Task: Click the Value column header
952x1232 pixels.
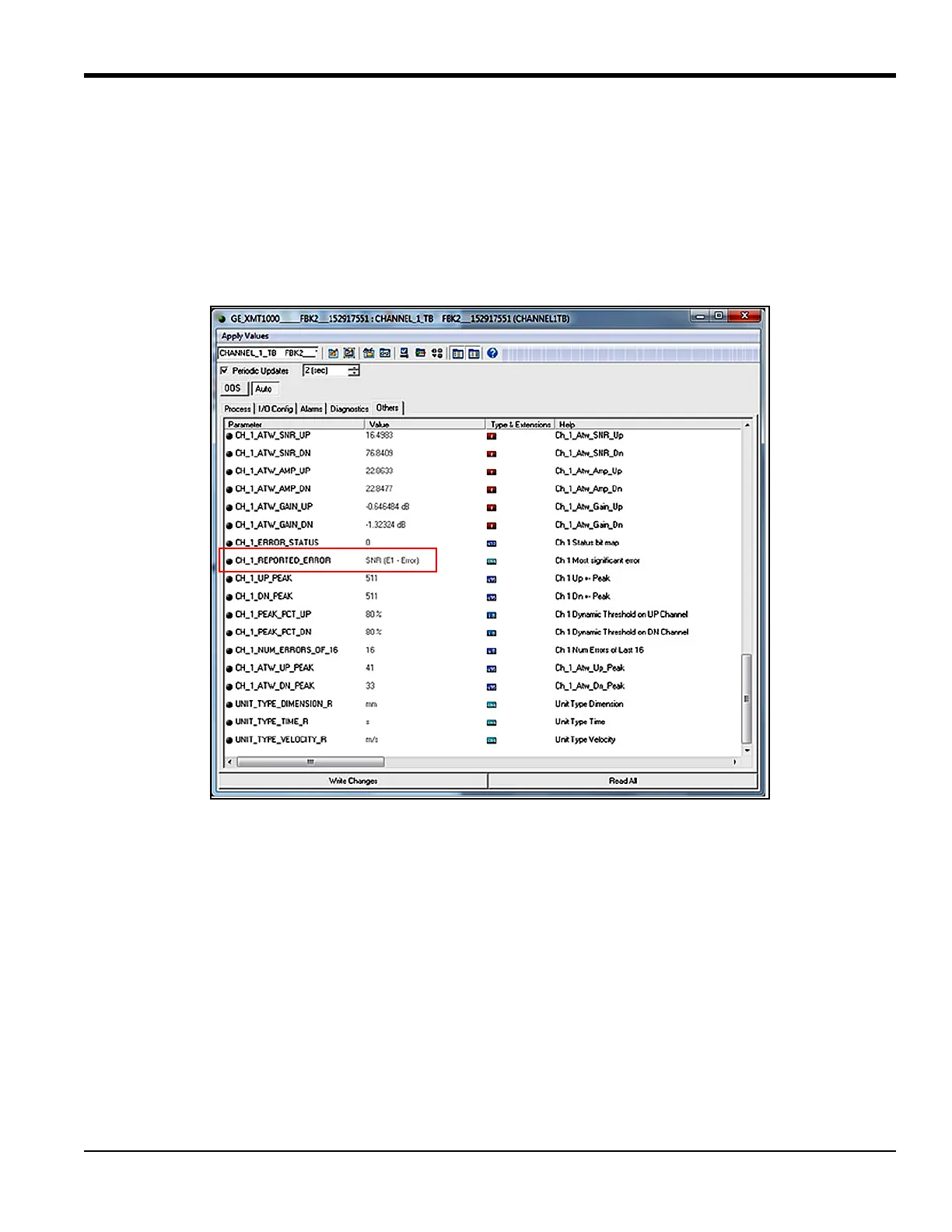Action: click(425, 425)
